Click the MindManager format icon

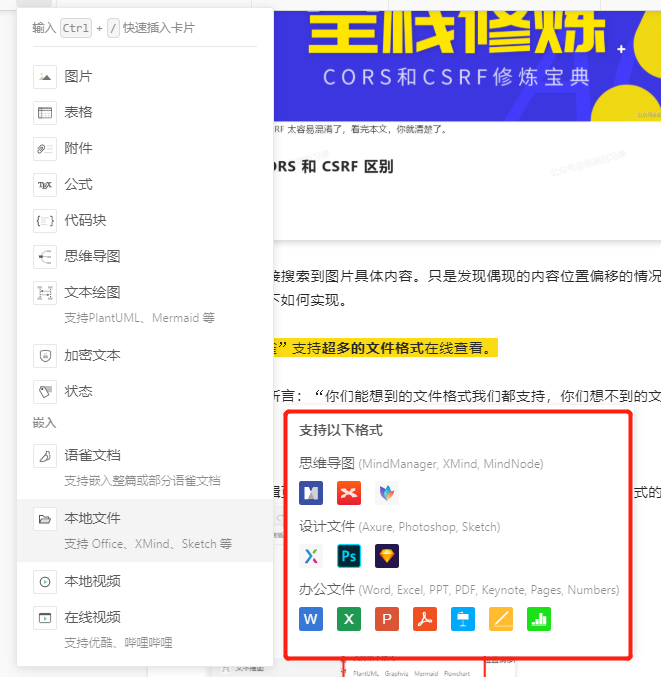pyautogui.click(x=311, y=493)
